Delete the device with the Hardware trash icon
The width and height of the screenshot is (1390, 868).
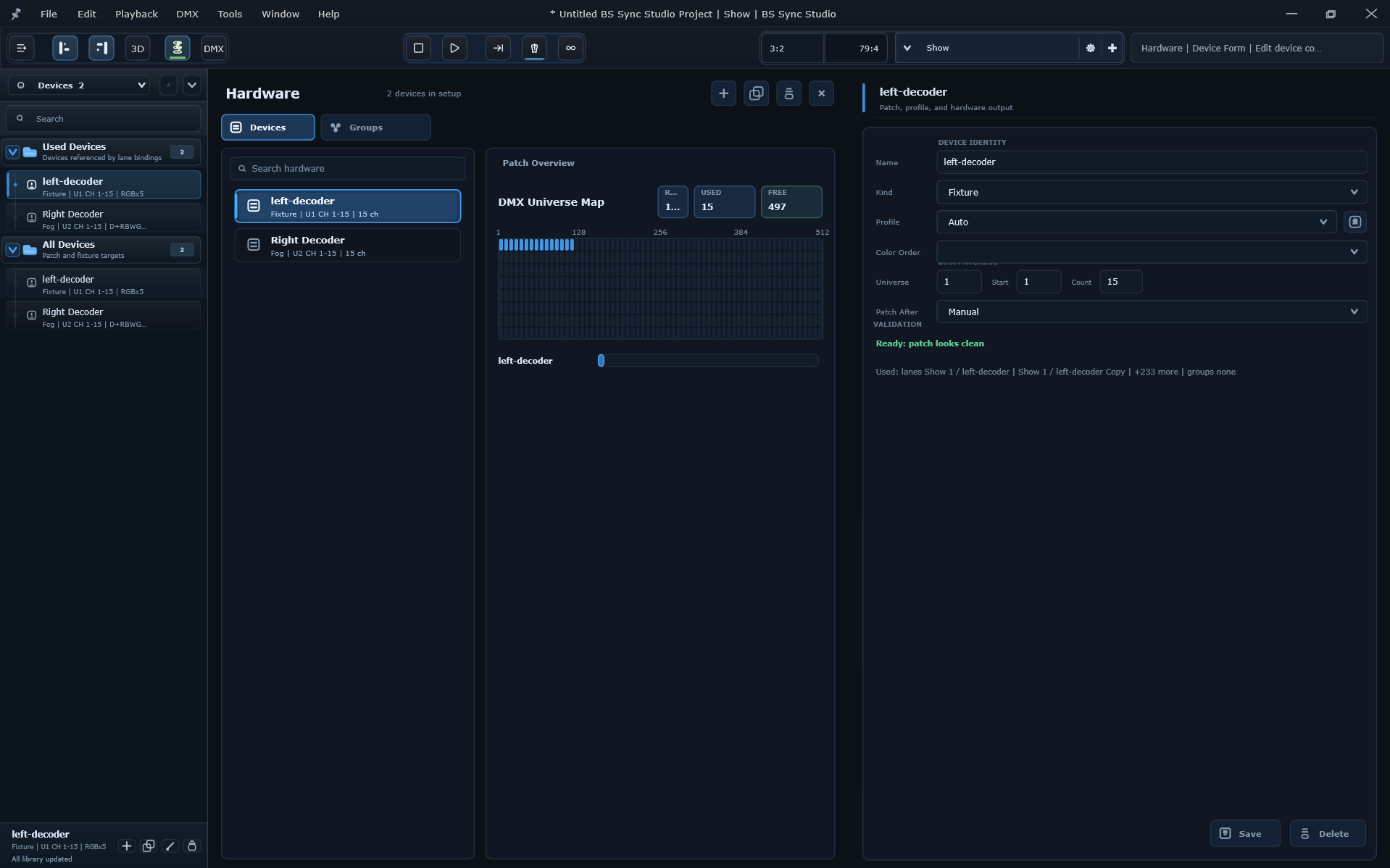pos(788,93)
